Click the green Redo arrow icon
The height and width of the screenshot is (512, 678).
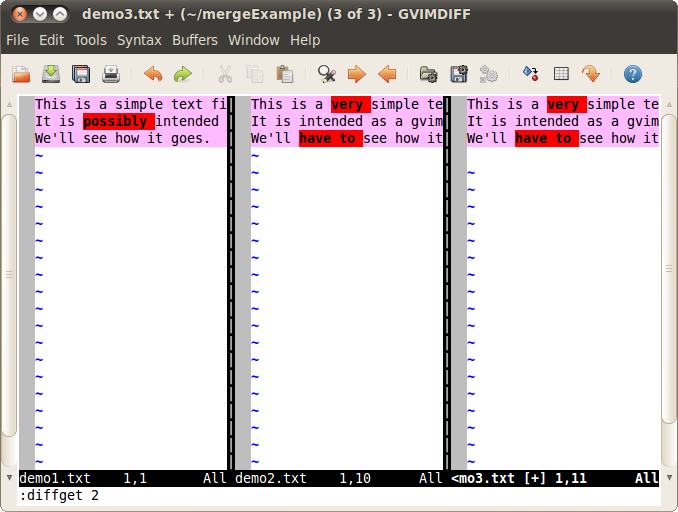183,74
